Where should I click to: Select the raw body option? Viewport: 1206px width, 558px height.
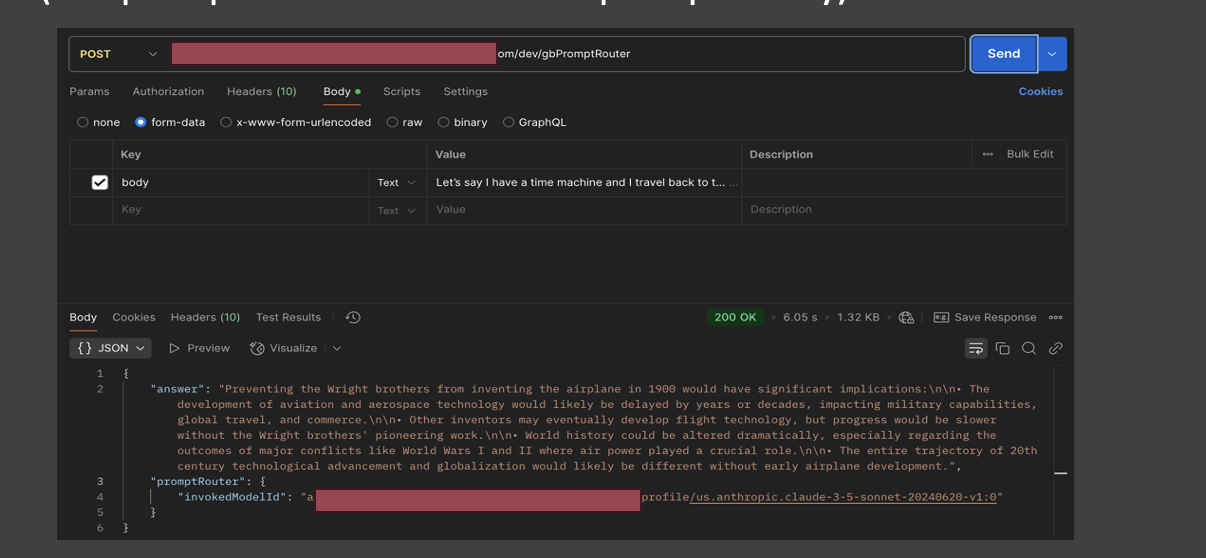pos(404,122)
